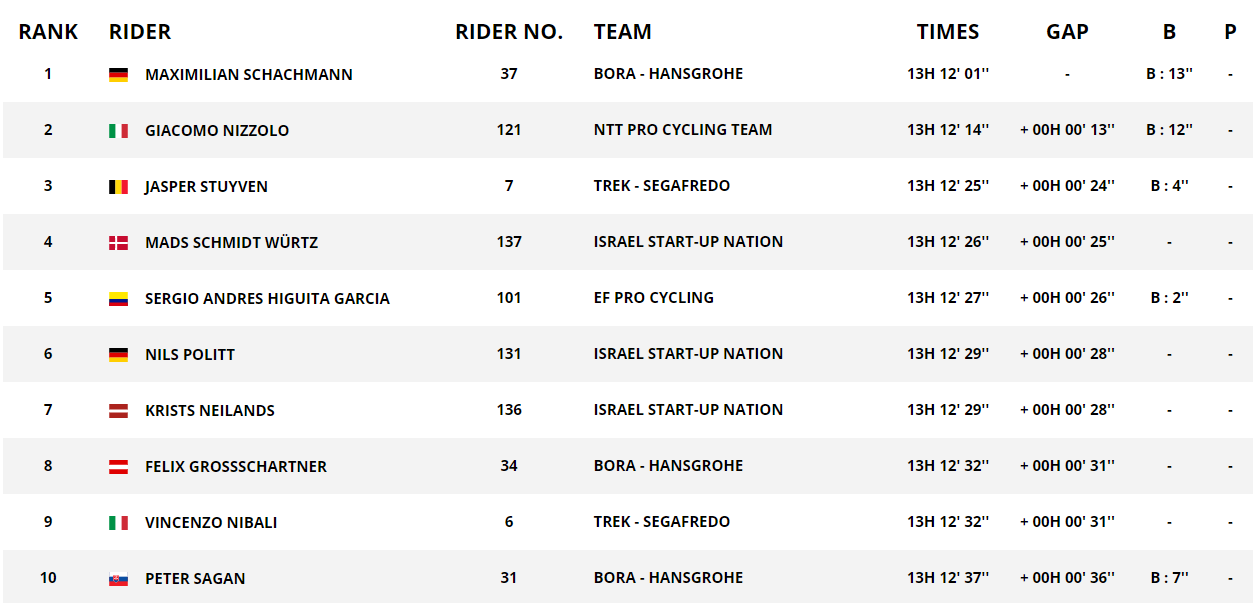Click the Belgian flag beside Jasper Stuyven
The height and width of the screenshot is (603, 1255).
coord(118,186)
